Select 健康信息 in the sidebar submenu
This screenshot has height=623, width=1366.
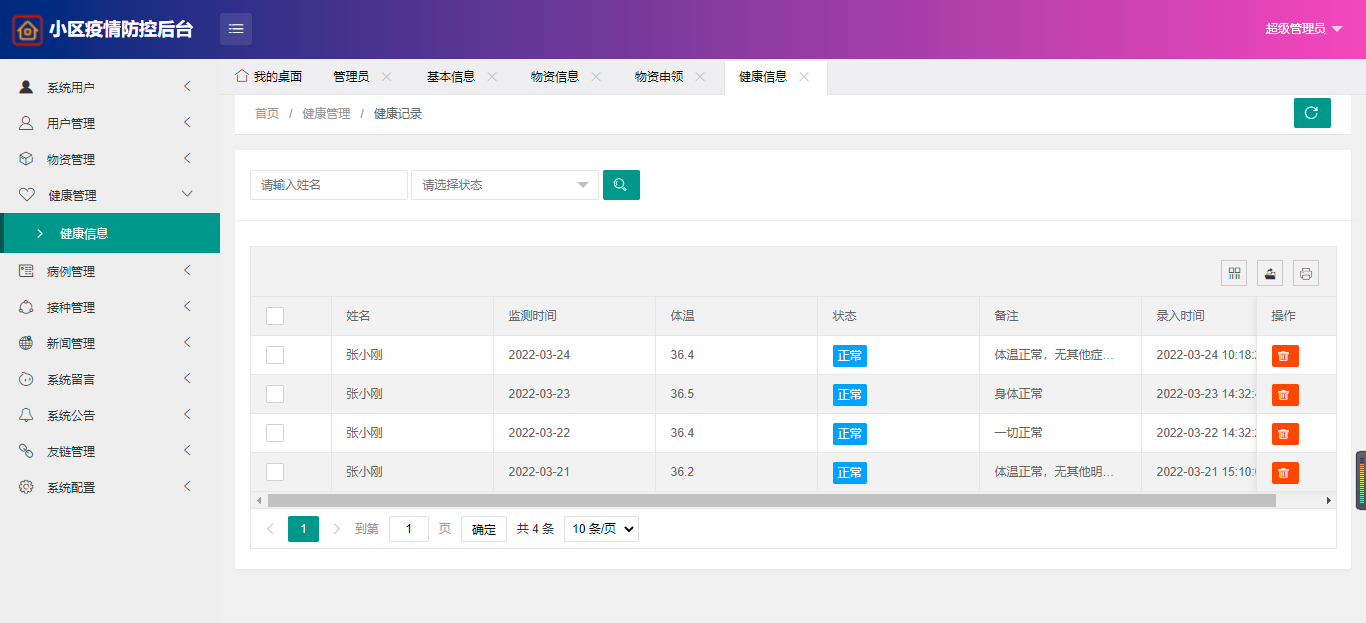point(110,233)
